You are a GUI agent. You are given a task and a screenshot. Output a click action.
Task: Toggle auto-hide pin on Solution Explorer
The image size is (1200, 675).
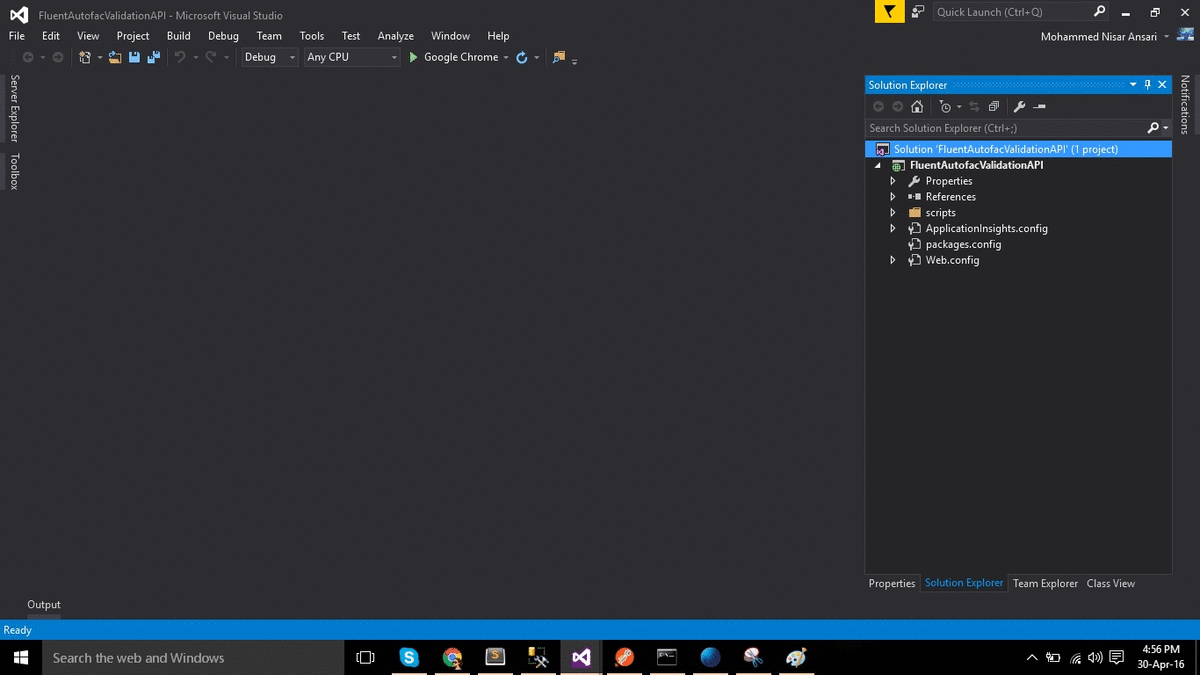1147,85
